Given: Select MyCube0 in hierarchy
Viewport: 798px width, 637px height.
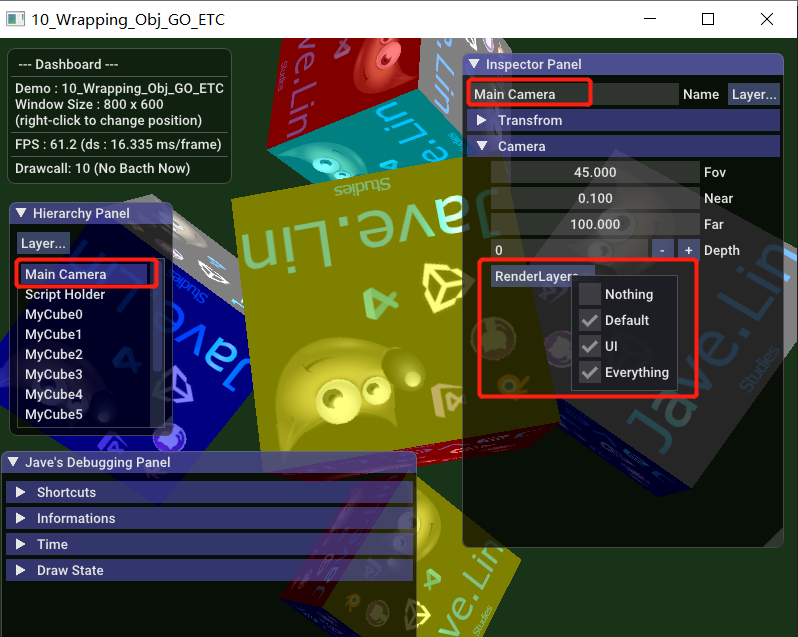Looking at the screenshot, I should click(84, 314).
